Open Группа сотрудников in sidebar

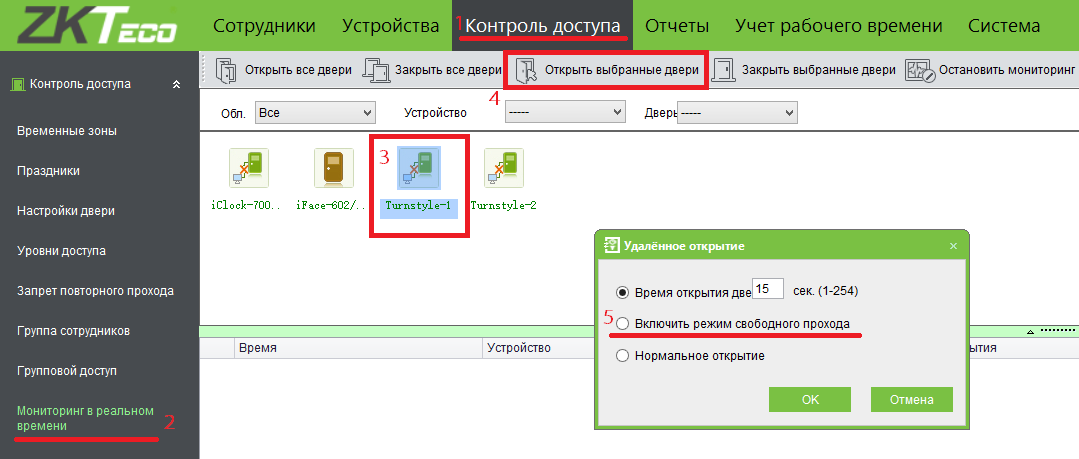click(x=74, y=330)
